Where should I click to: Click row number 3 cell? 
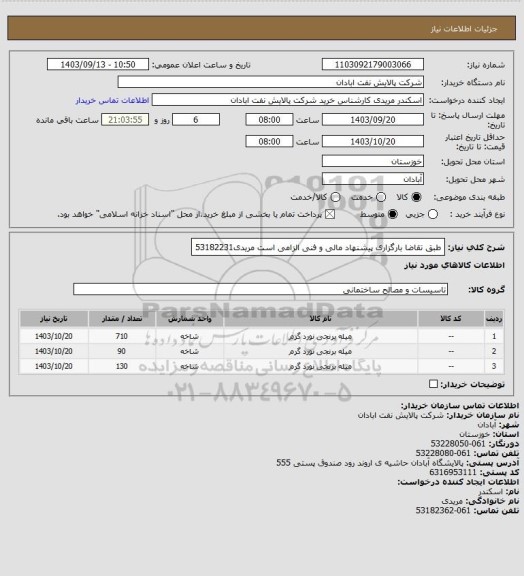(494, 366)
